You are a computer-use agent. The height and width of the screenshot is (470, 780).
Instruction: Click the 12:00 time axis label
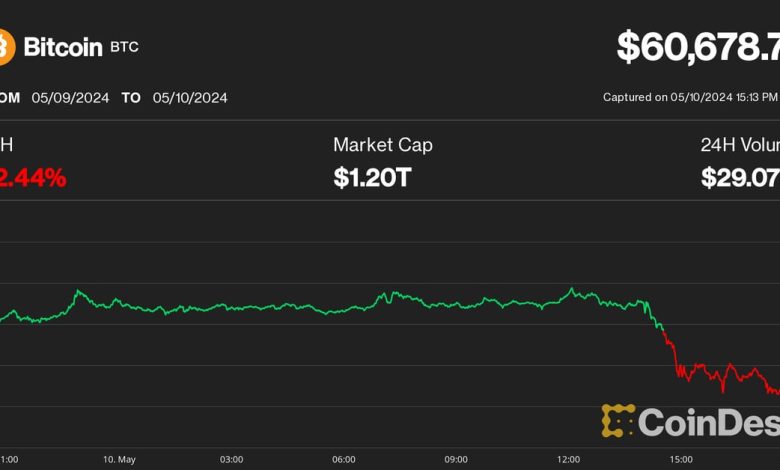click(568, 459)
